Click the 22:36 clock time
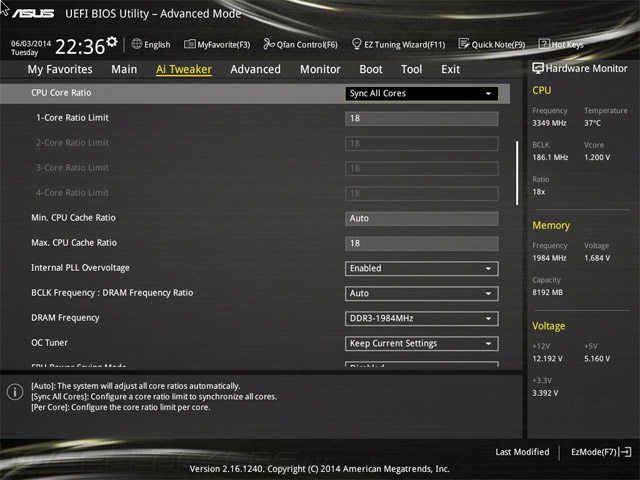 coord(80,46)
